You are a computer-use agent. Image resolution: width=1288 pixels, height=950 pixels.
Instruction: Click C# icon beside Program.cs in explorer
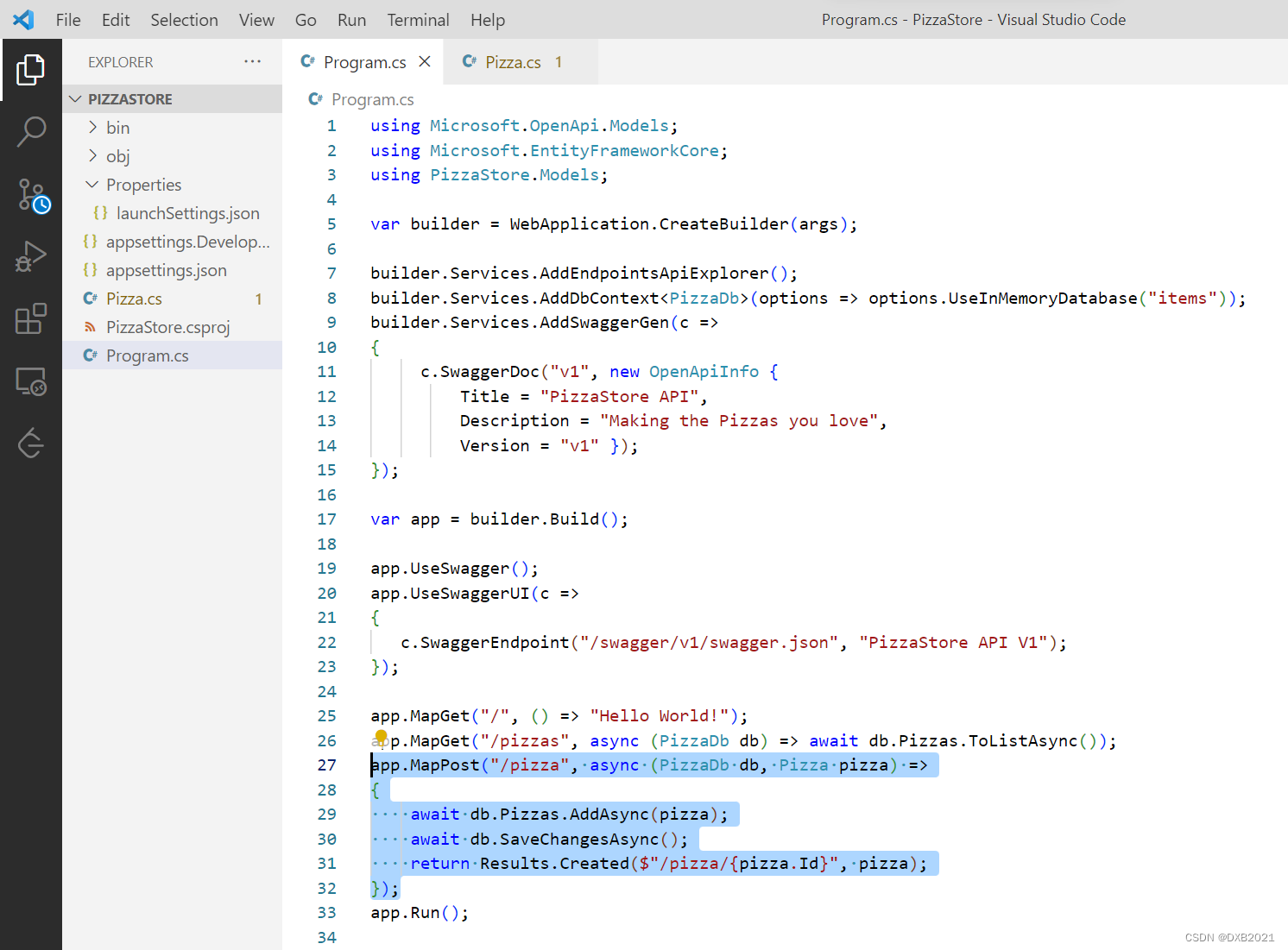click(x=90, y=355)
